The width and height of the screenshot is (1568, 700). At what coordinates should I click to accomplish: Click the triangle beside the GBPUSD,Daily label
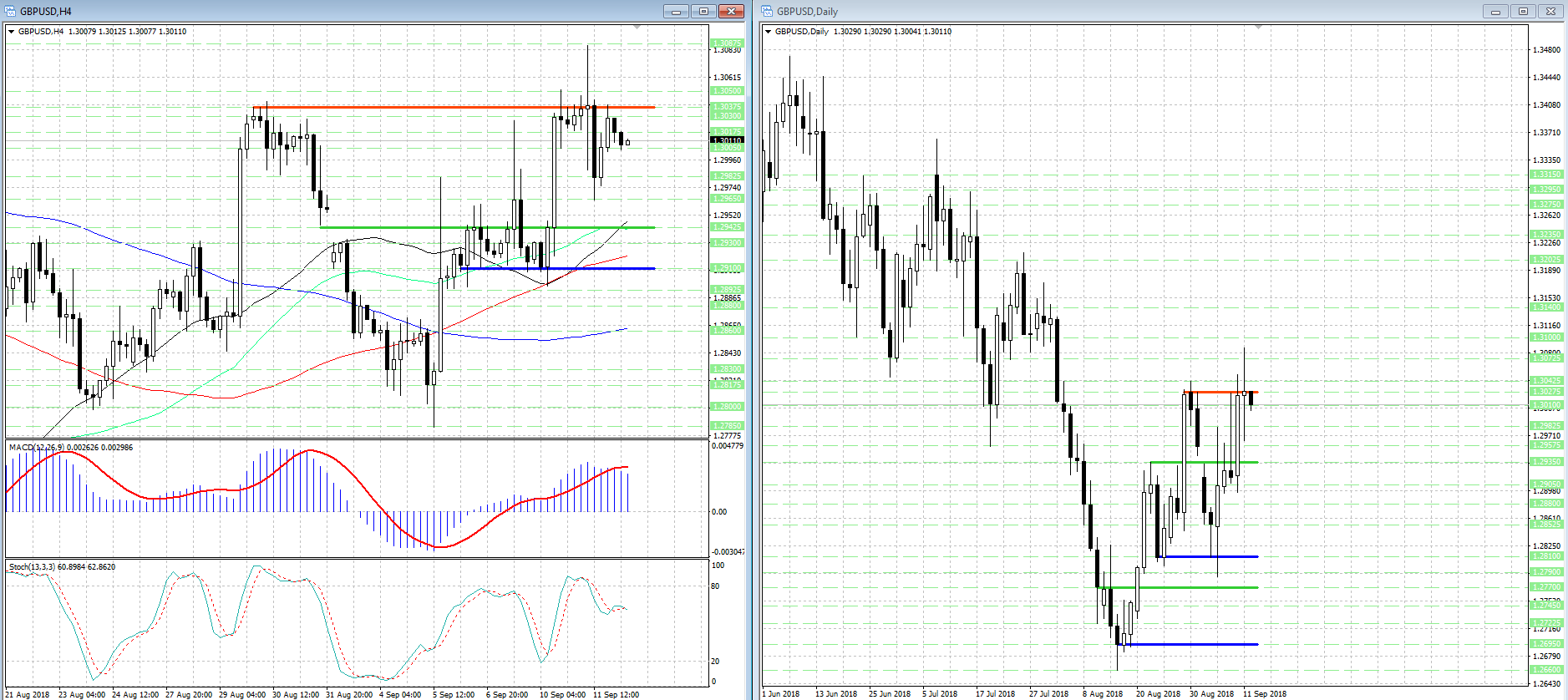pos(769,32)
